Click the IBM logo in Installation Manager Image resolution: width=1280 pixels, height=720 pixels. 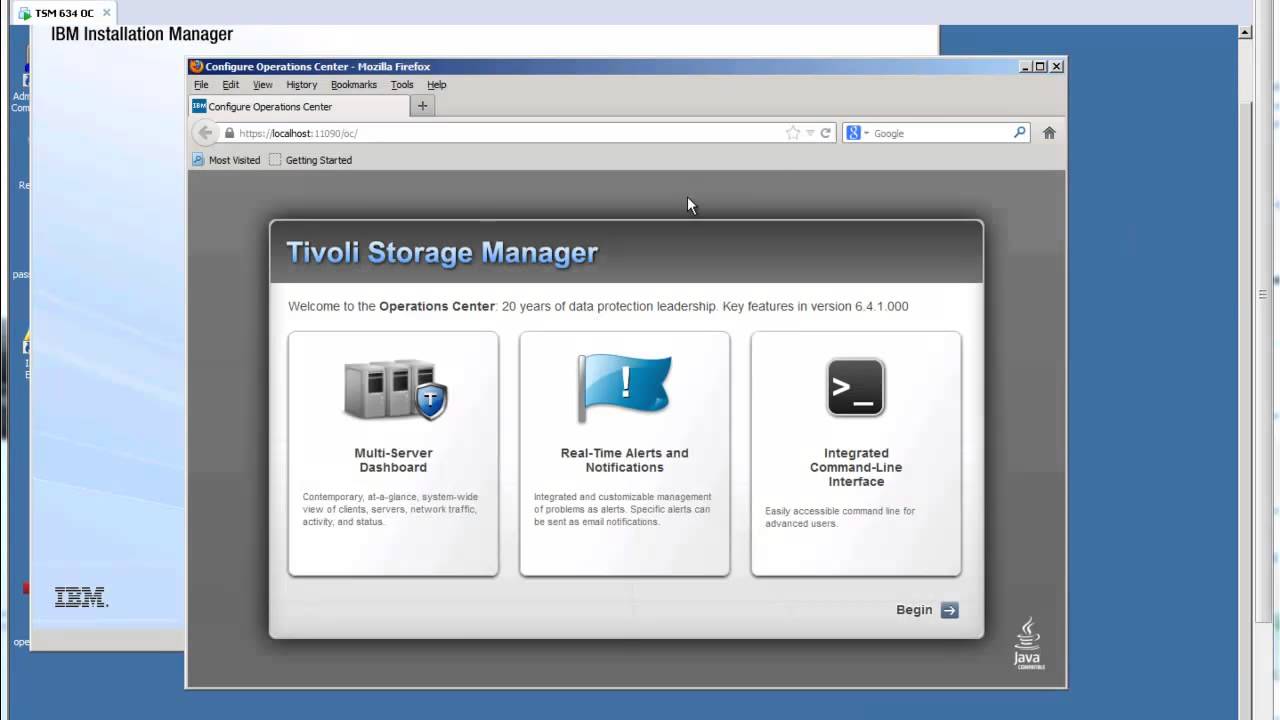click(81, 597)
